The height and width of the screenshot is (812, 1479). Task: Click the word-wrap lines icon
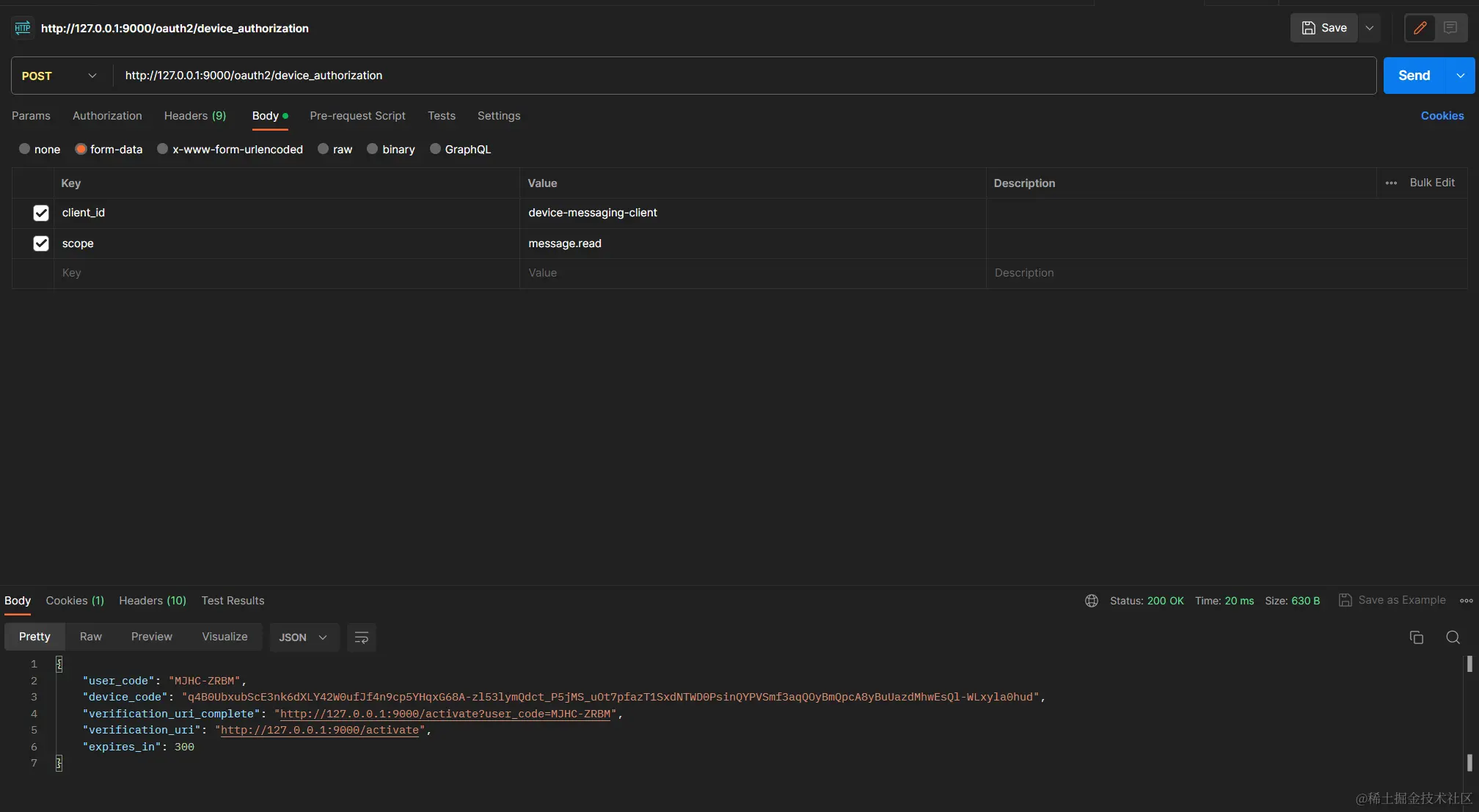click(x=361, y=637)
